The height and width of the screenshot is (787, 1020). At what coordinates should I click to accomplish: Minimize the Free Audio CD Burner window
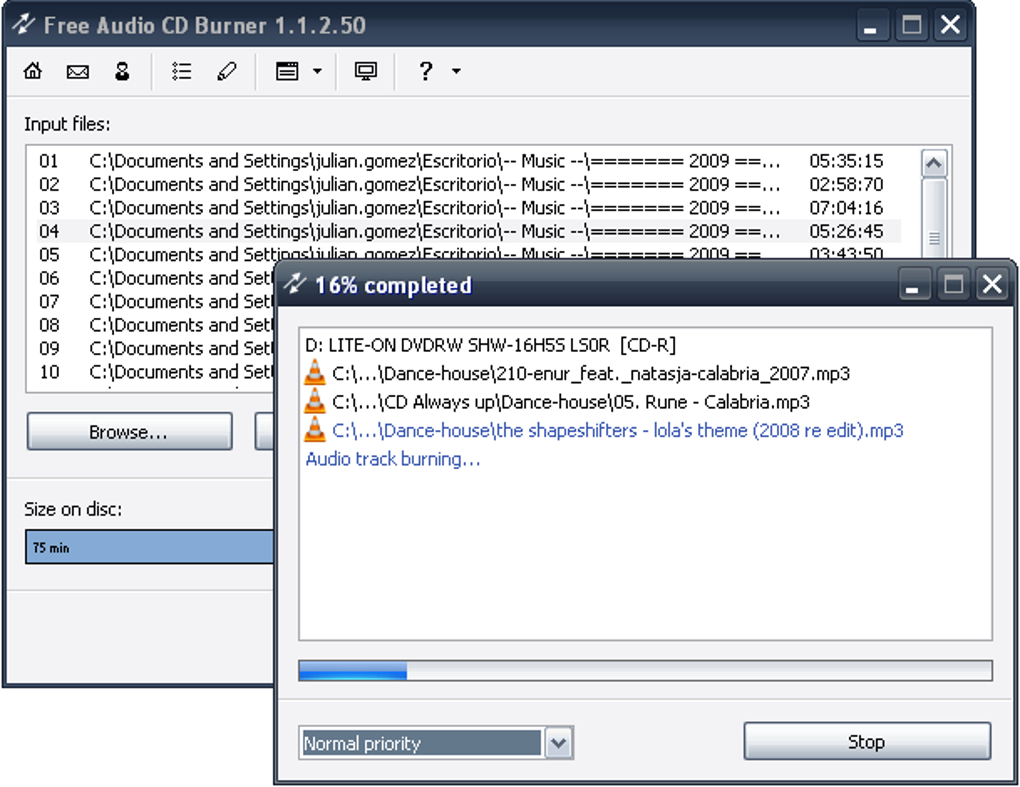pyautogui.click(x=870, y=25)
